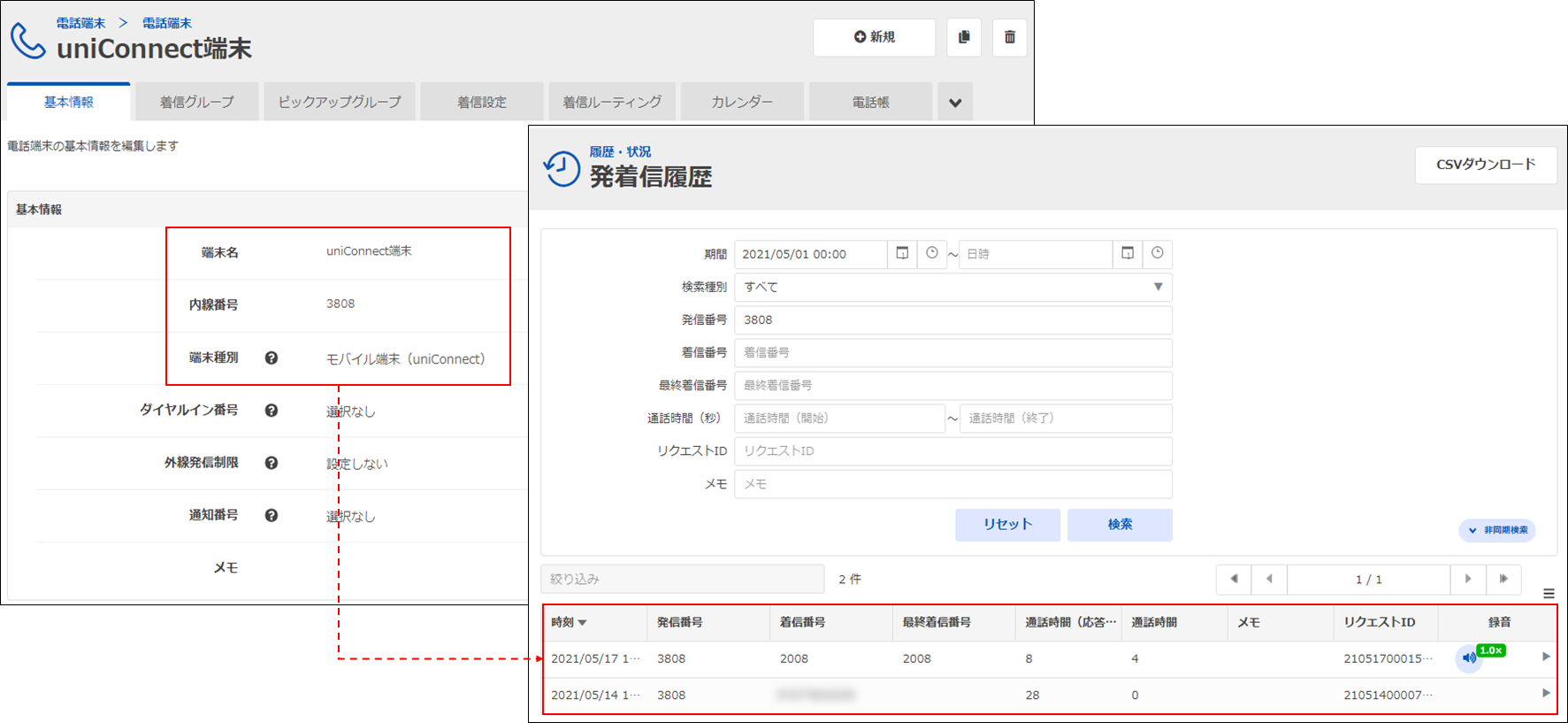
Task: Open the 着信設定 tab
Action: pos(482,102)
